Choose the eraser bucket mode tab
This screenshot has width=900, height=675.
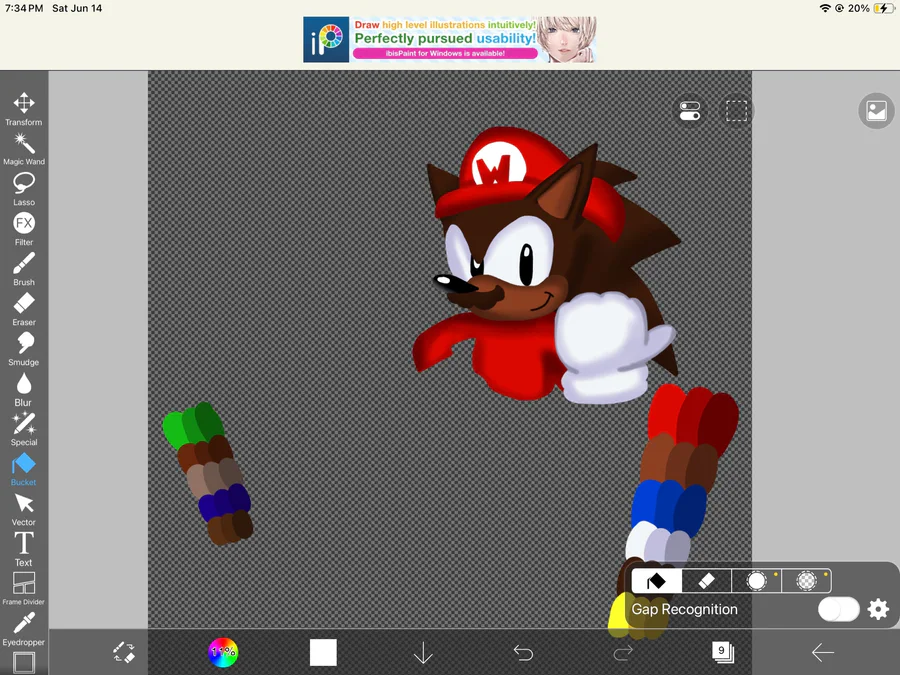707,581
